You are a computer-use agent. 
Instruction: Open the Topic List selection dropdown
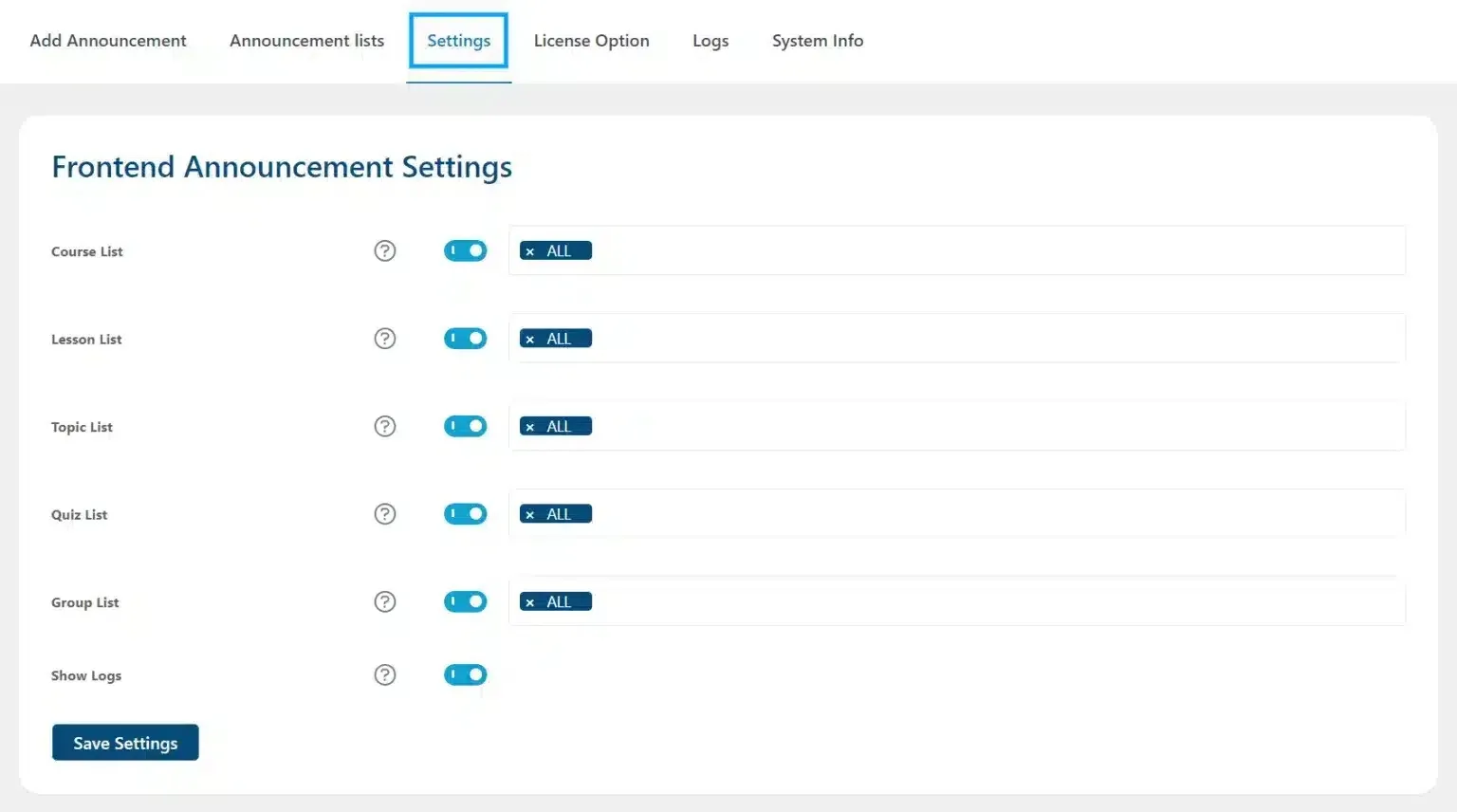[949, 426]
